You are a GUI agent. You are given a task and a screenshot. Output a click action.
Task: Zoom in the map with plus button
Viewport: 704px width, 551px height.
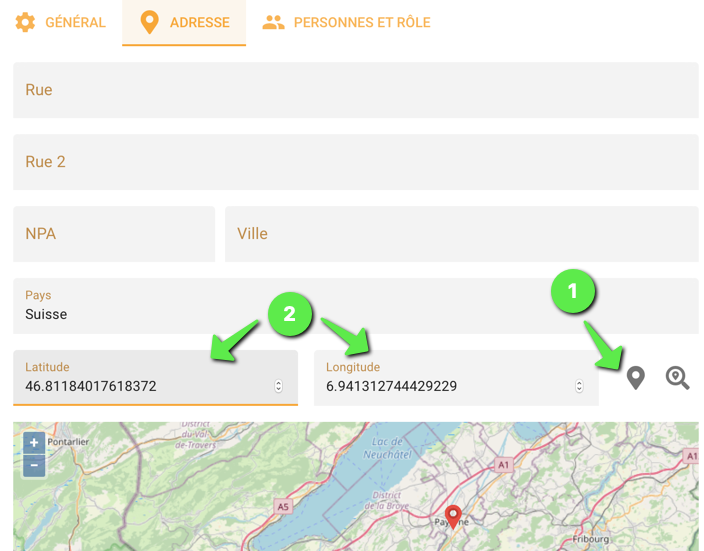click(34, 443)
